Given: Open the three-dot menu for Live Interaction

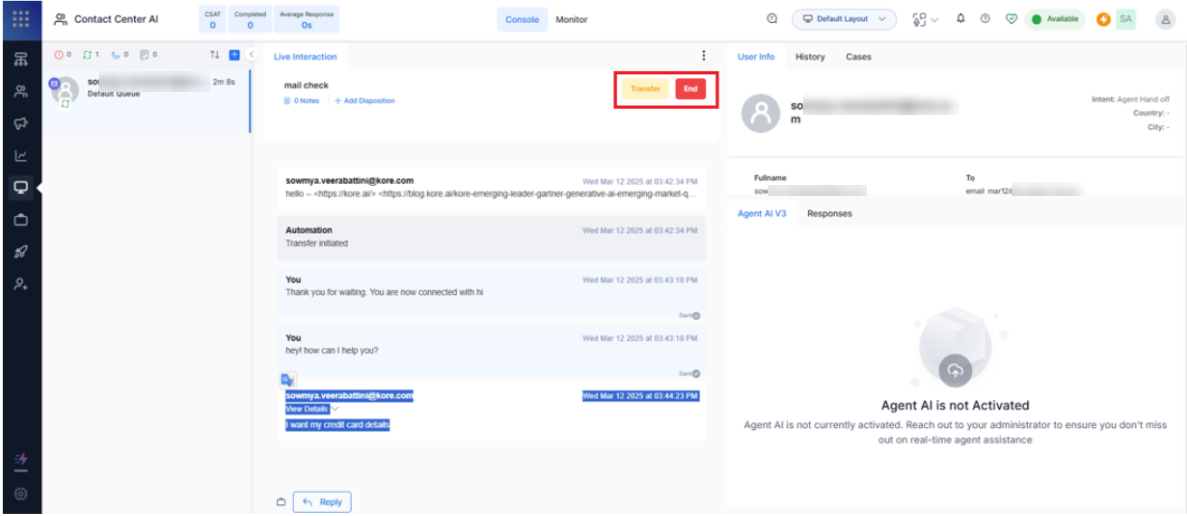Looking at the screenshot, I should 703,56.
